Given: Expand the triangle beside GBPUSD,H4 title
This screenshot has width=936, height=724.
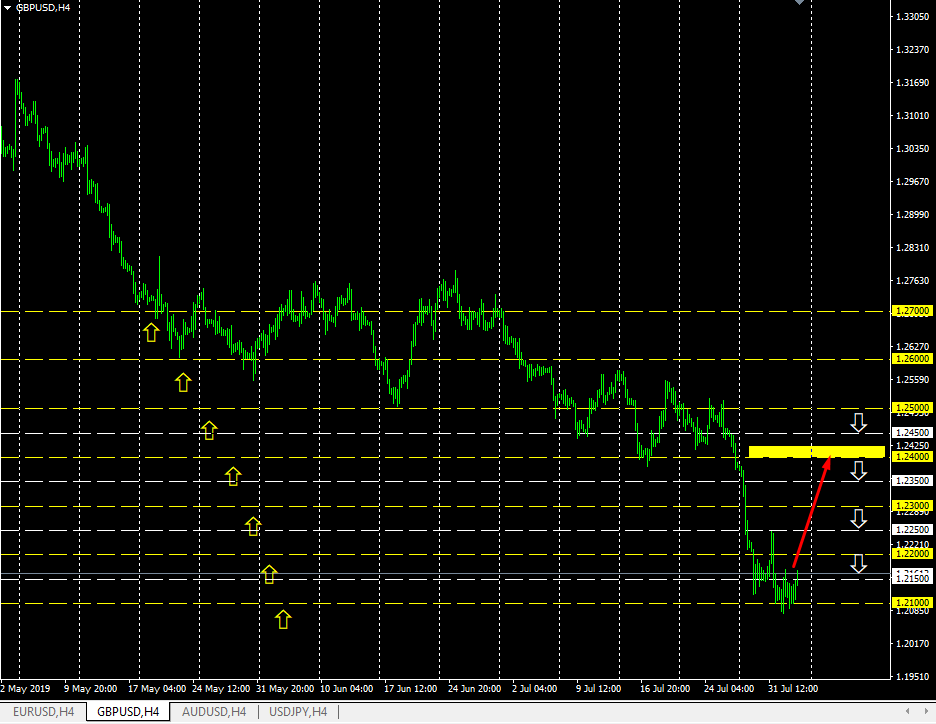Looking at the screenshot, I should coord(8,8).
